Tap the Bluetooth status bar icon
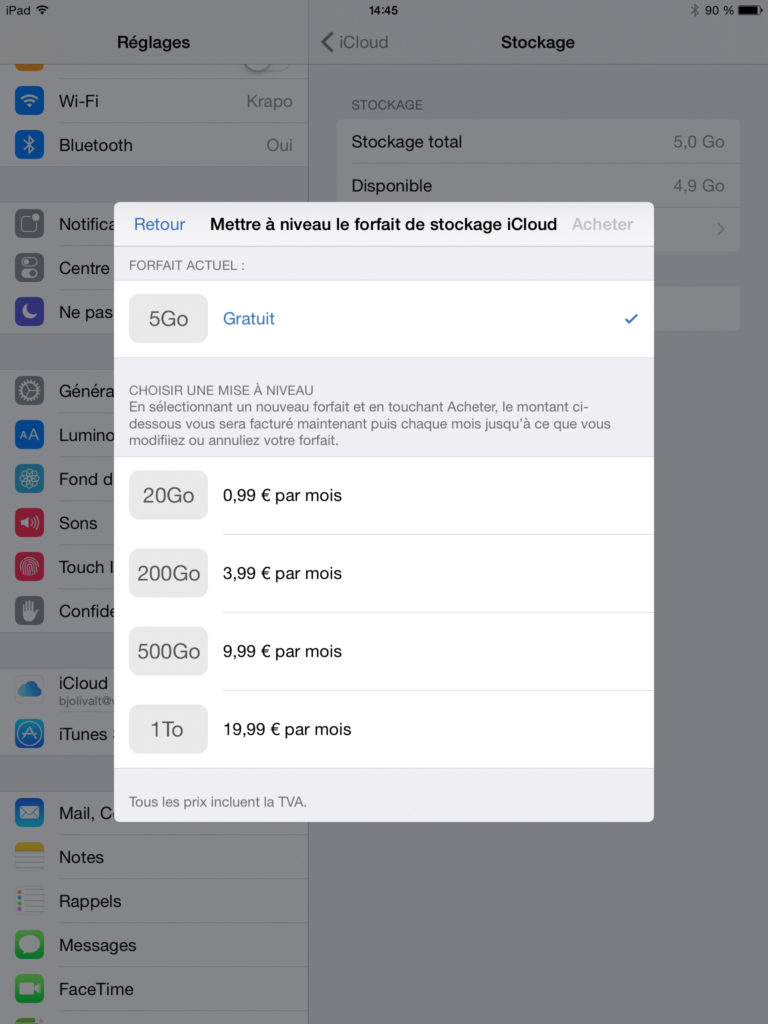The image size is (768, 1024). (x=694, y=10)
